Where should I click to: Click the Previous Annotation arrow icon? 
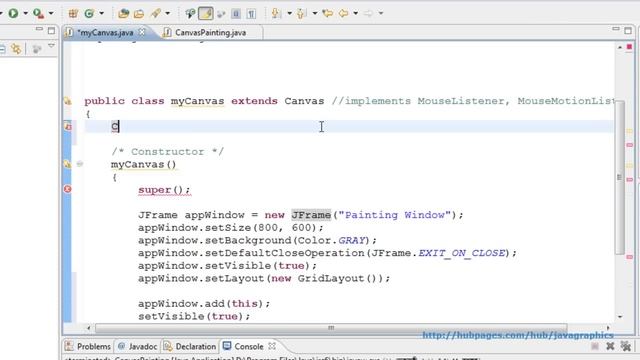(302, 13)
